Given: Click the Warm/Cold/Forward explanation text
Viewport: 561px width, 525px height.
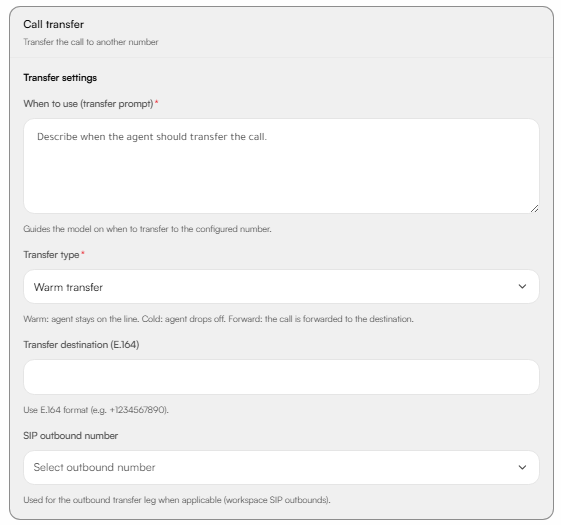Looking at the screenshot, I should click(219, 319).
